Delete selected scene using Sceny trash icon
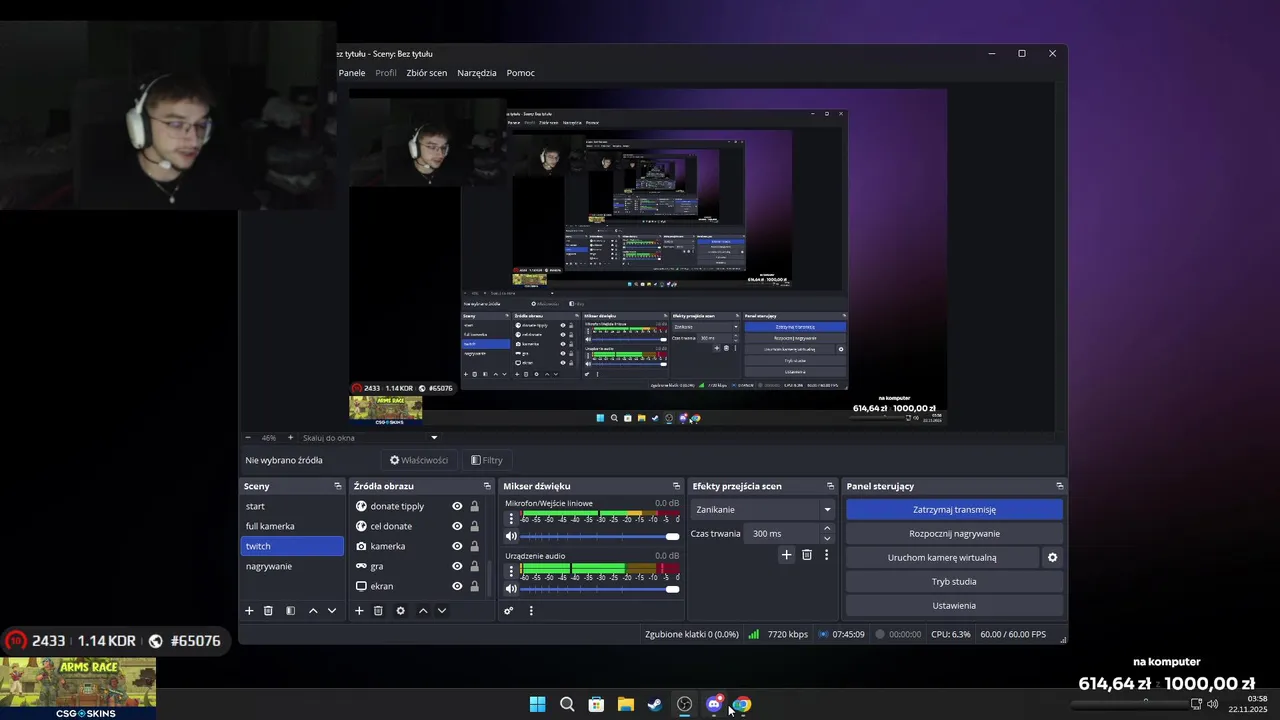 click(x=268, y=611)
